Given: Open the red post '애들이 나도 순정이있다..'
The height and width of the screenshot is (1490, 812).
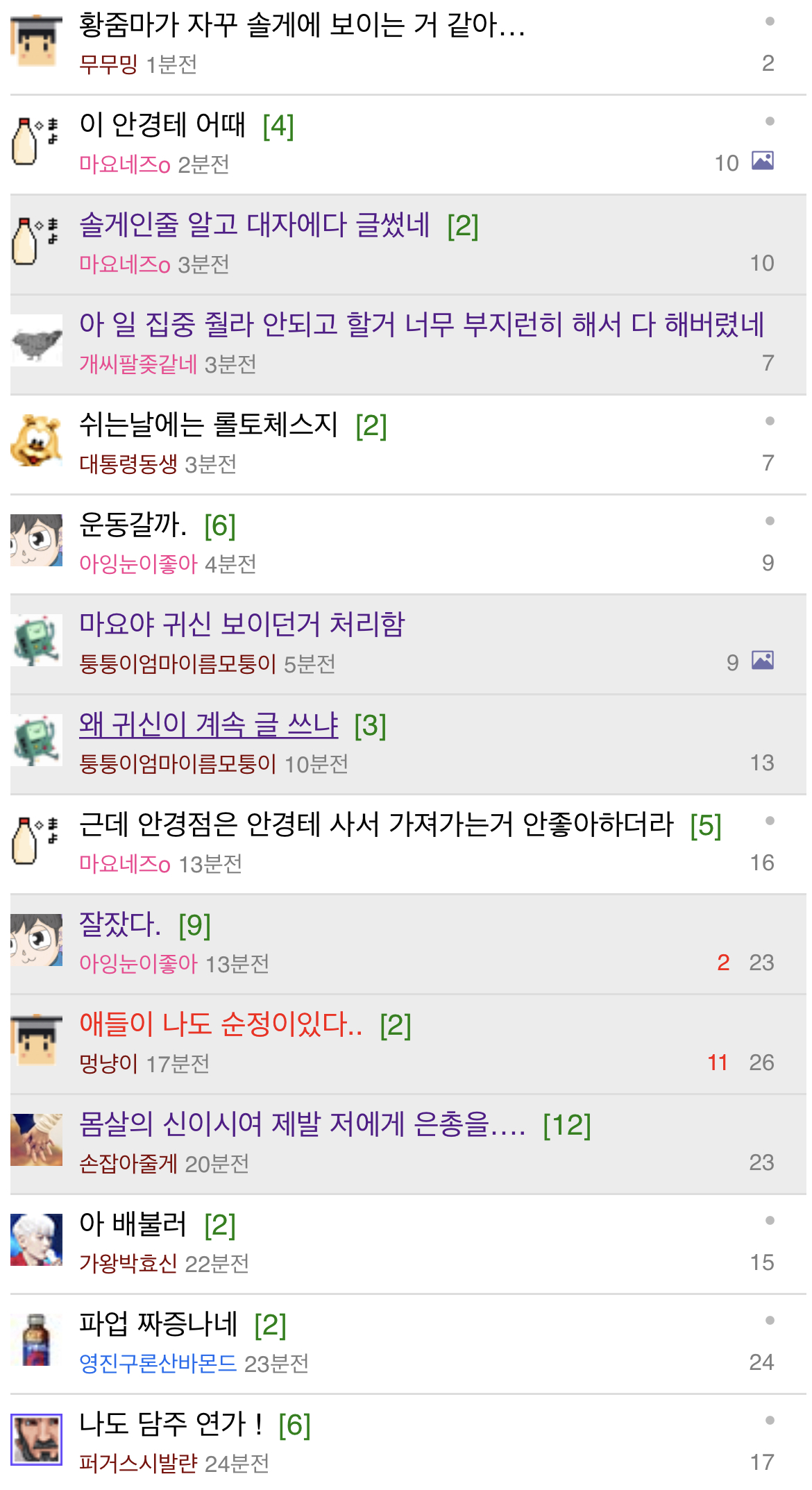Looking at the screenshot, I should pos(221,1024).
